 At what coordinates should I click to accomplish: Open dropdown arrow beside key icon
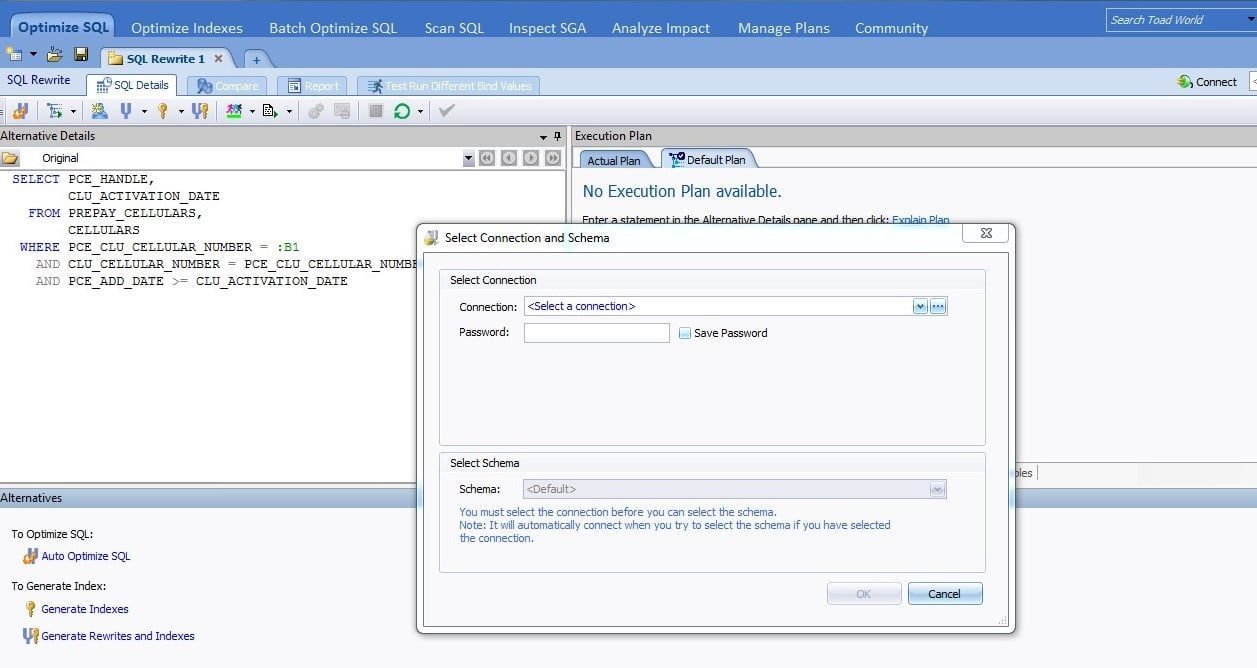point(181,111)
